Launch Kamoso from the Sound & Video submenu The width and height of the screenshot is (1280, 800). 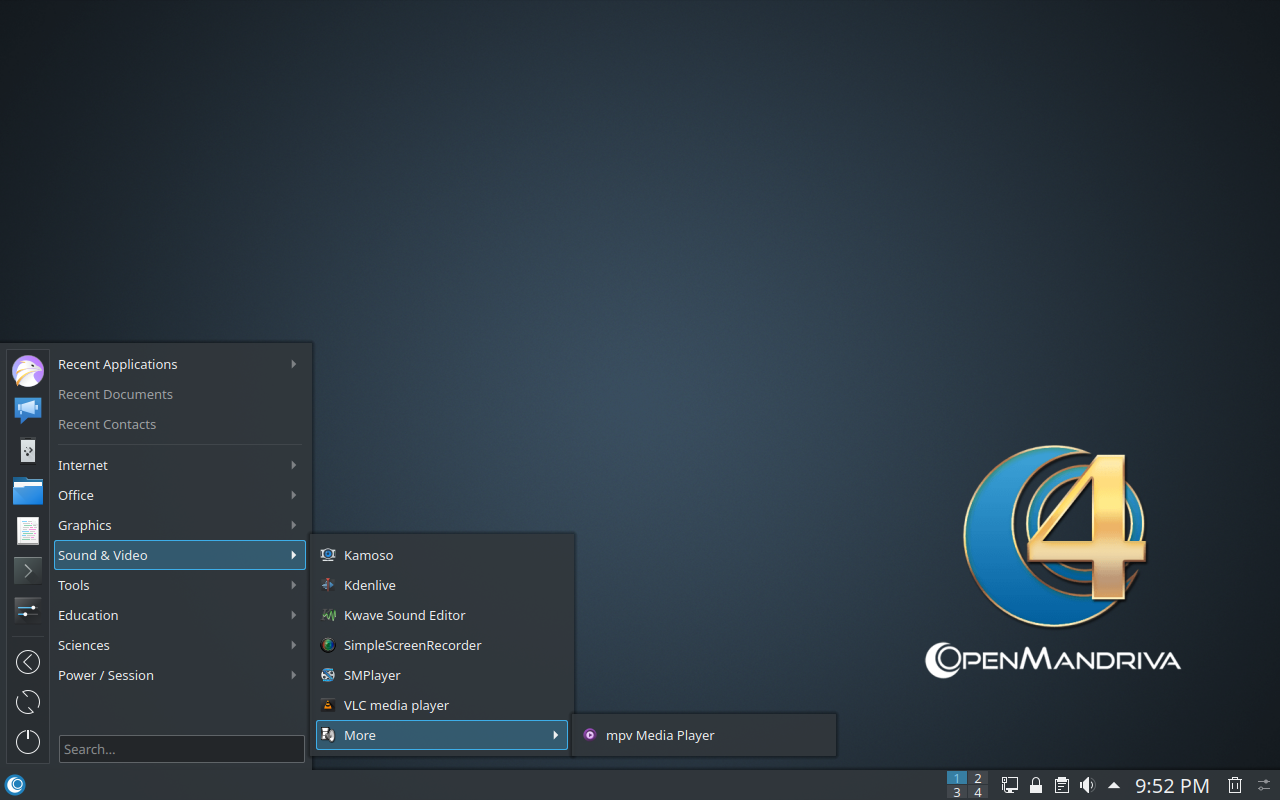pos(368,555)
